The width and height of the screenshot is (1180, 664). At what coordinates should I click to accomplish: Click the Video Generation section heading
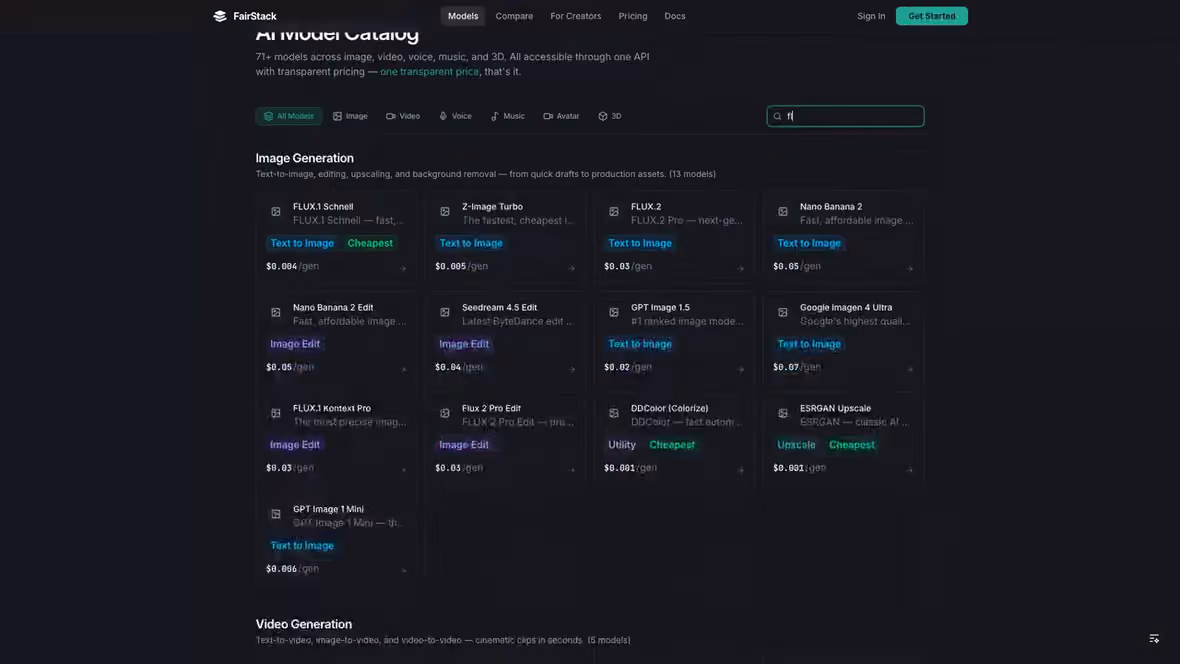click(304, 624)
